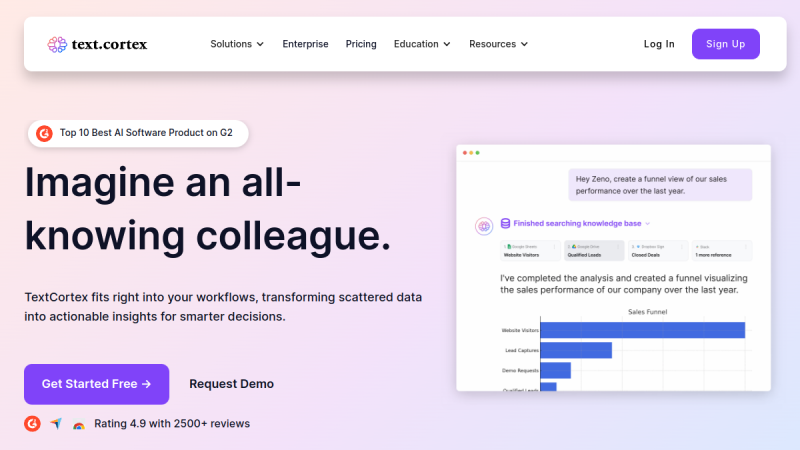
Task: Click the G2 logo in the Top 10 badge
Action: [44, 134]
